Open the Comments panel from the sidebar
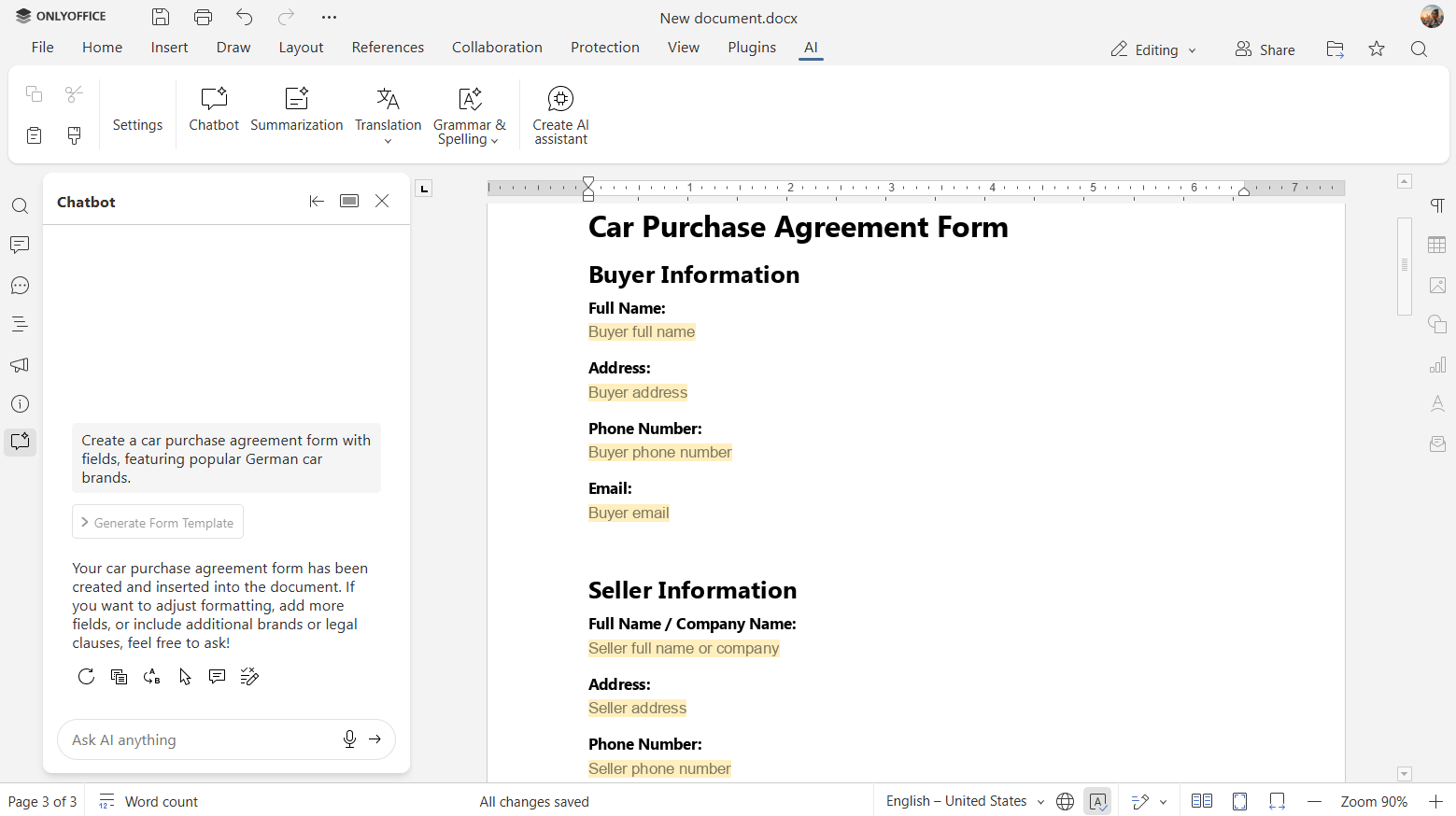Image resolution: width=1456 pixels, height=816 pixels. 21,245
